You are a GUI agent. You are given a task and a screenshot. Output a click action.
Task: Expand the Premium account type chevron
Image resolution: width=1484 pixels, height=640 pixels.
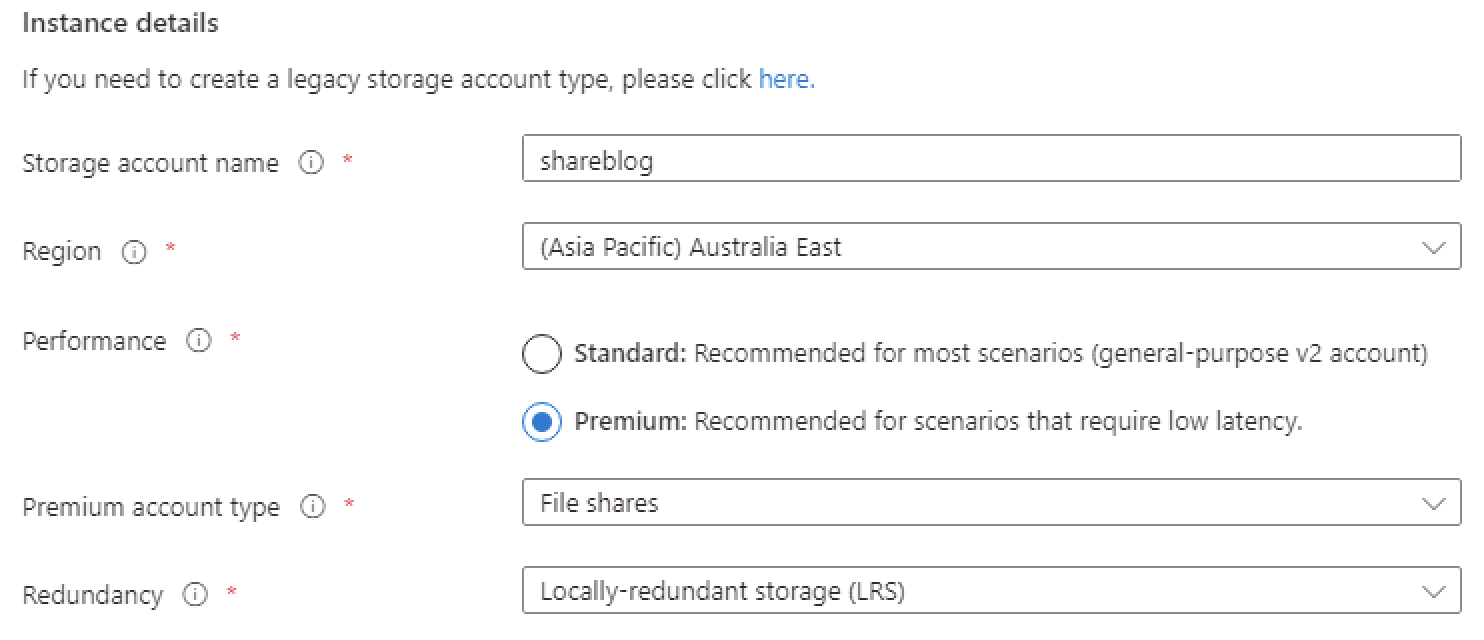(1433, 503)
